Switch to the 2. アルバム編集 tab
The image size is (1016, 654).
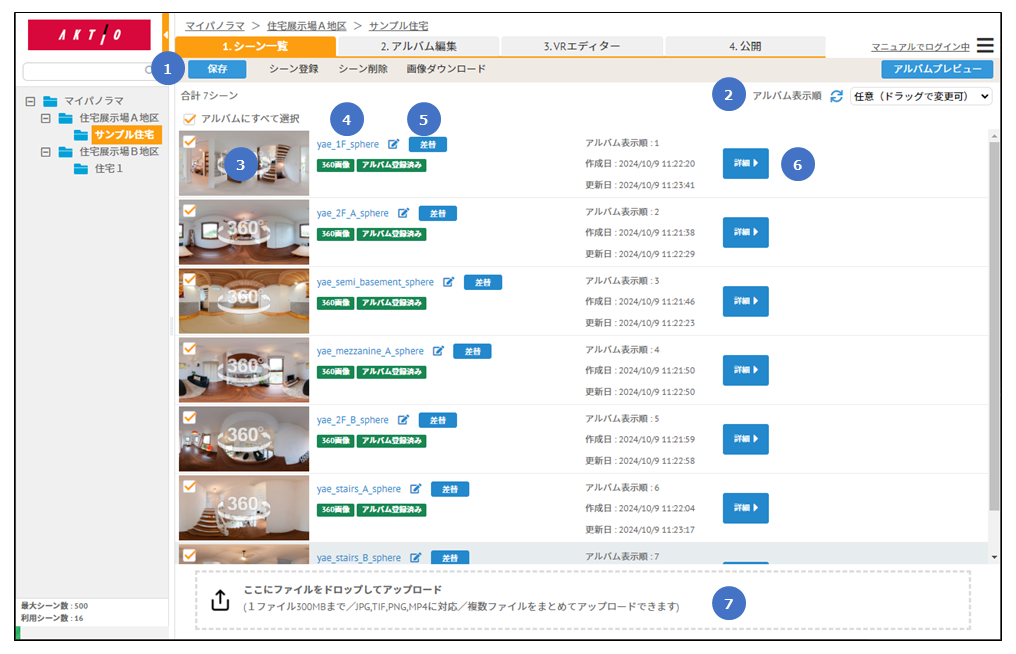point(418,46)
